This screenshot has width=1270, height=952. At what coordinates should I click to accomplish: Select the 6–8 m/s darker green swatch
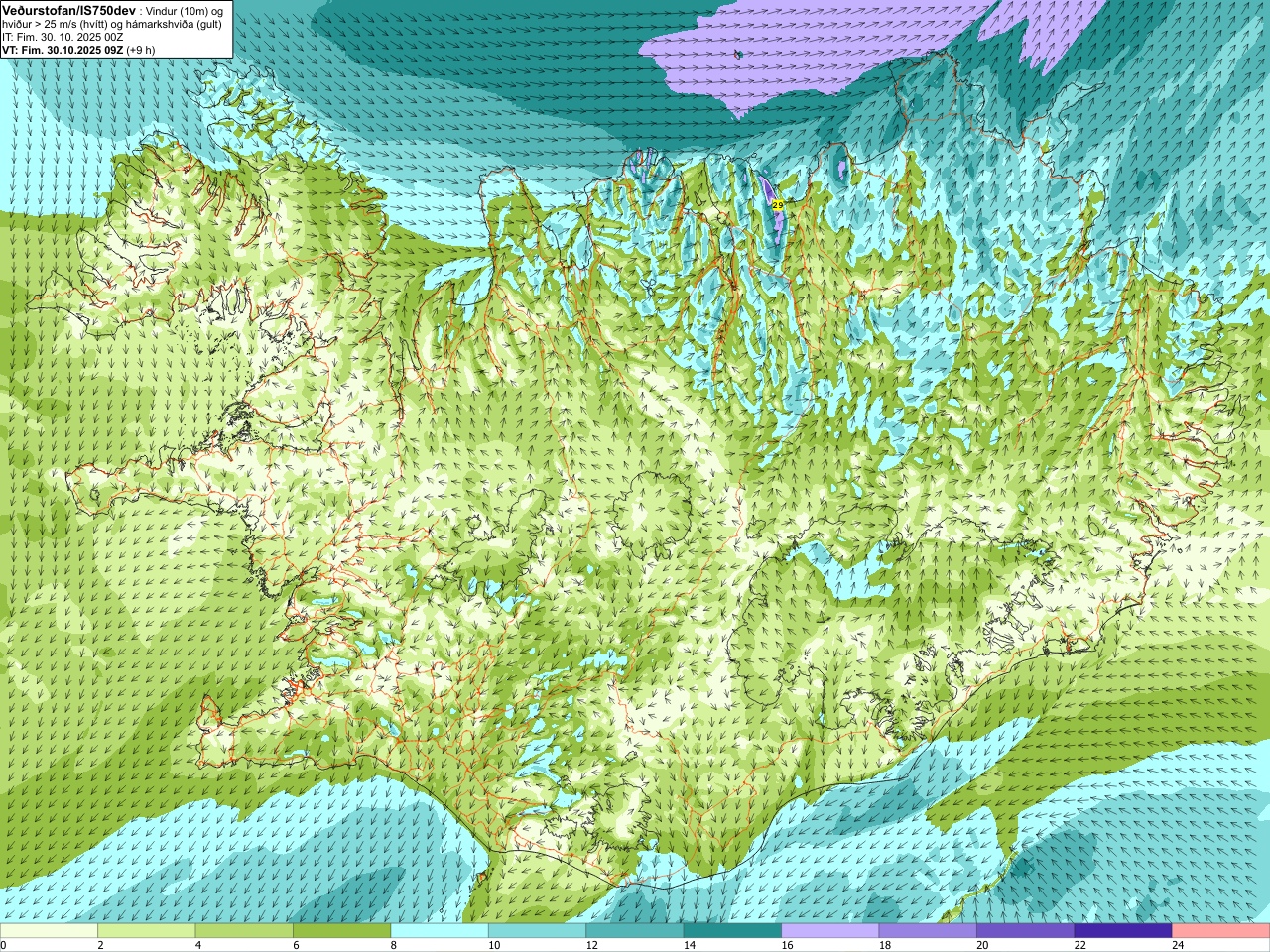[341, 932]
